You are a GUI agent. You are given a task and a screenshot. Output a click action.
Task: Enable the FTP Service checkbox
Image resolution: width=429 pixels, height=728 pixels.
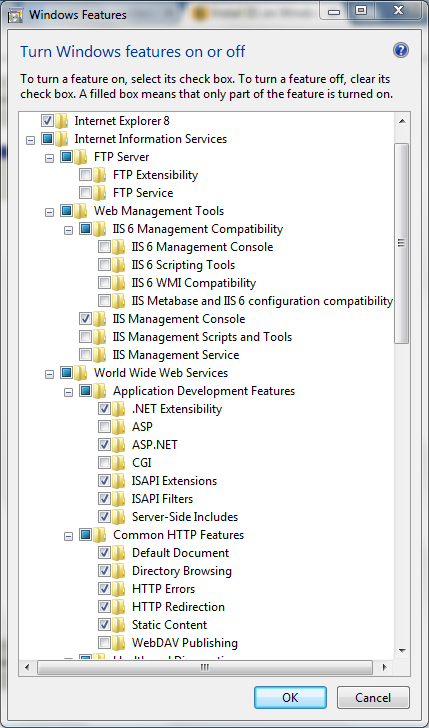(85, 193)
